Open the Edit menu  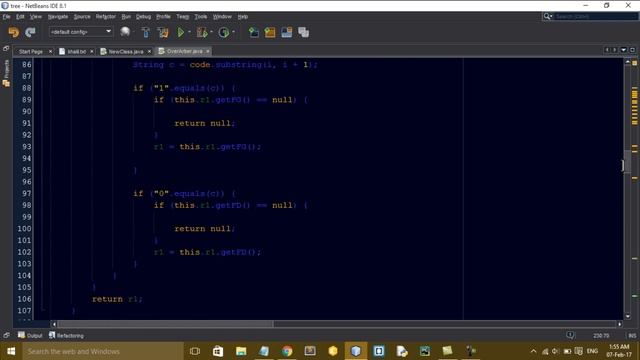pos(20,17)
